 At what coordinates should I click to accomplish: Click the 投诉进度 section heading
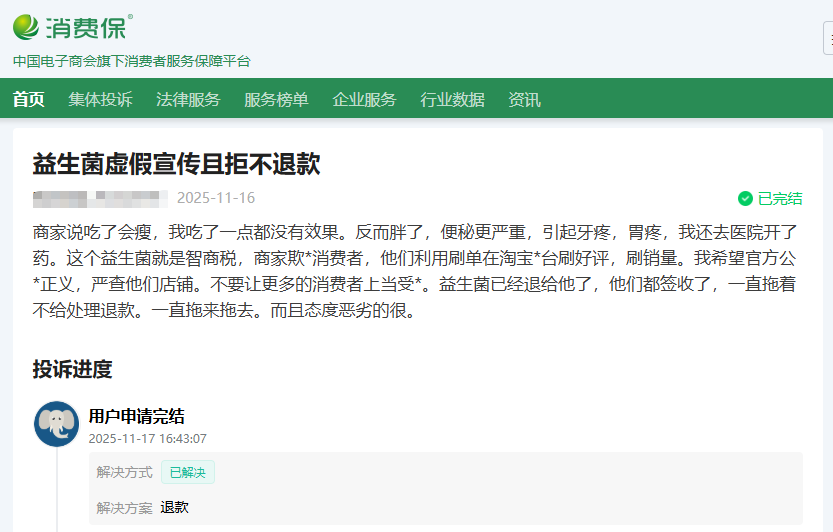72,369
